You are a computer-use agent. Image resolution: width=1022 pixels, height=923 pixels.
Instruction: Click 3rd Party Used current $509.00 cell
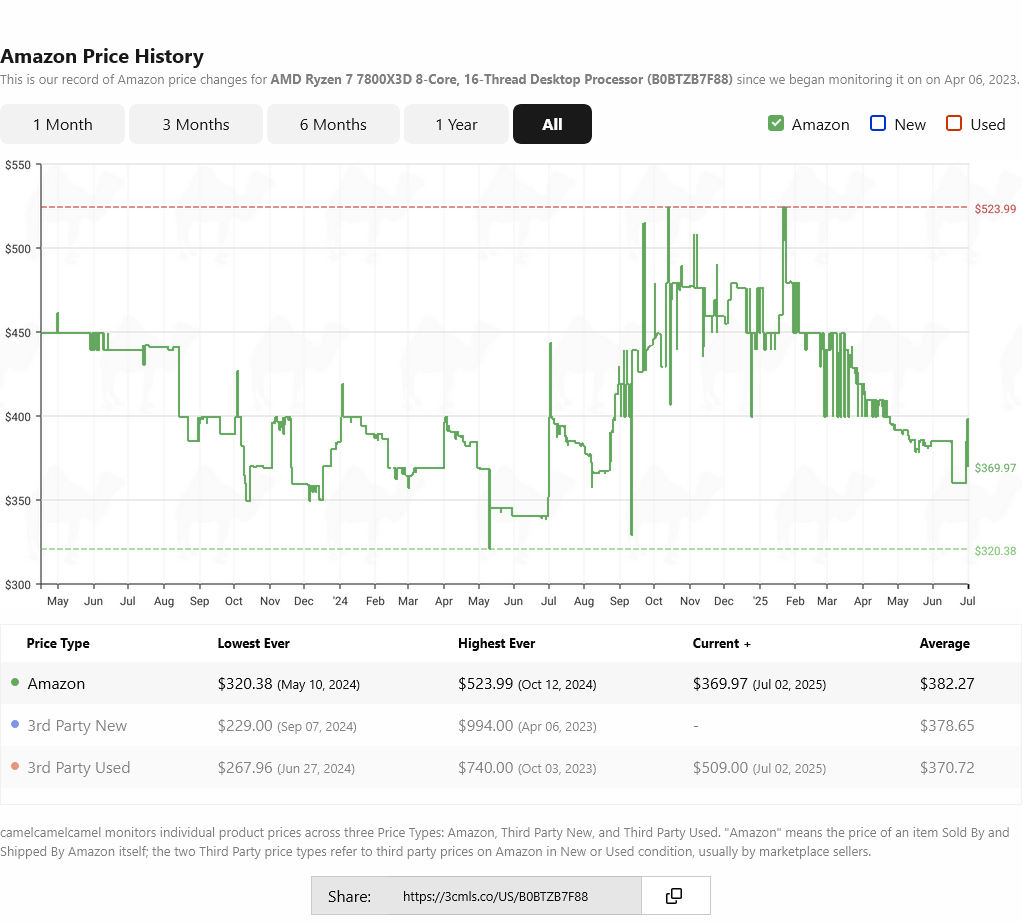[759, 768]
